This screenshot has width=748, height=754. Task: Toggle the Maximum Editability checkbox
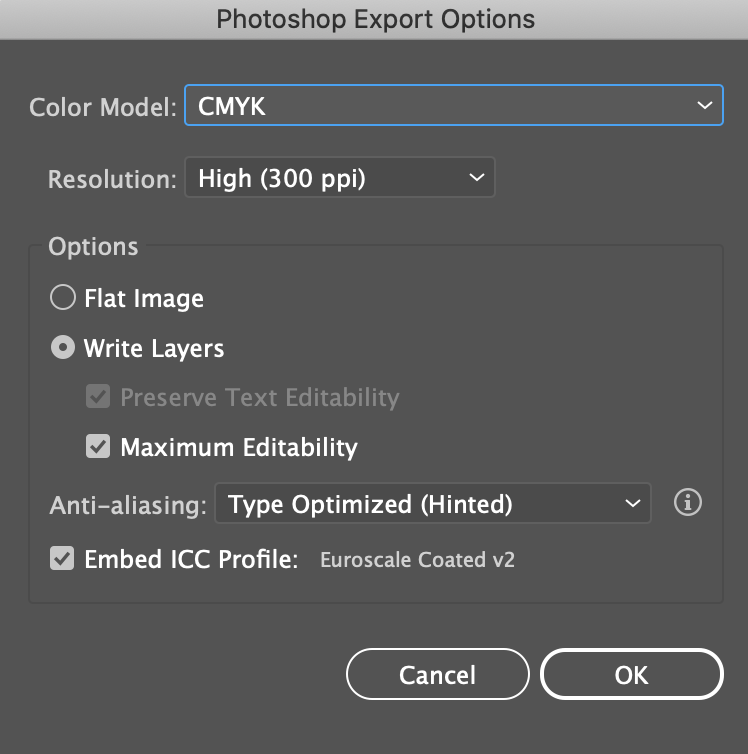click(x=98, y=446)
